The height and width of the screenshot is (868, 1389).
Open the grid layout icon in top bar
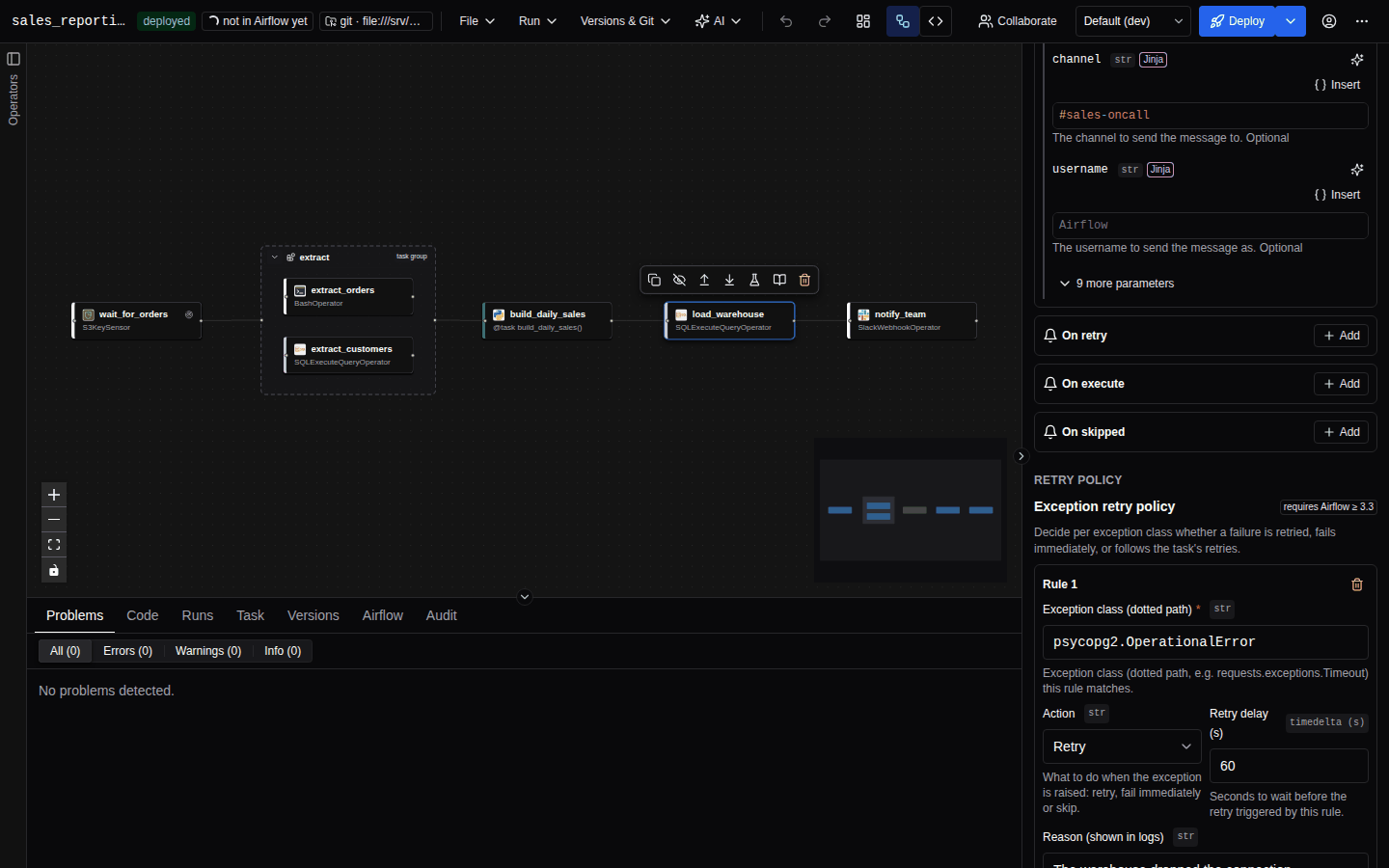click(863, 21)
